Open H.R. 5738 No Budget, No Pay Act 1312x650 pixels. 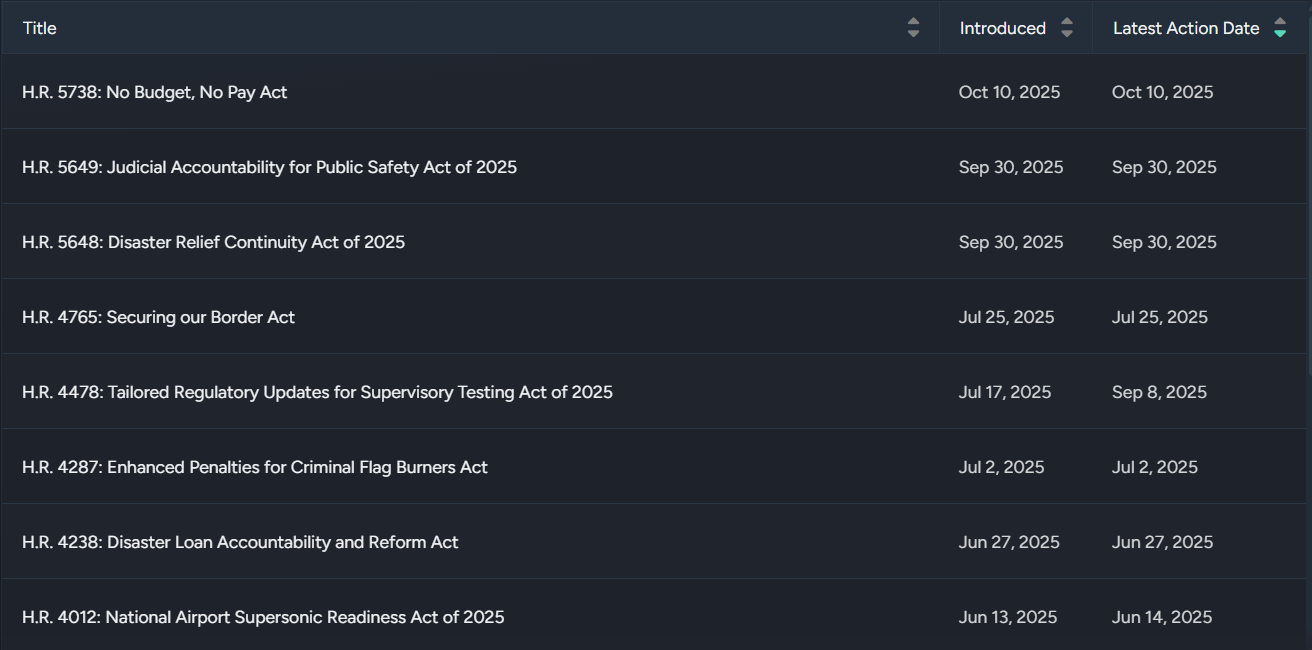(155, 92)
